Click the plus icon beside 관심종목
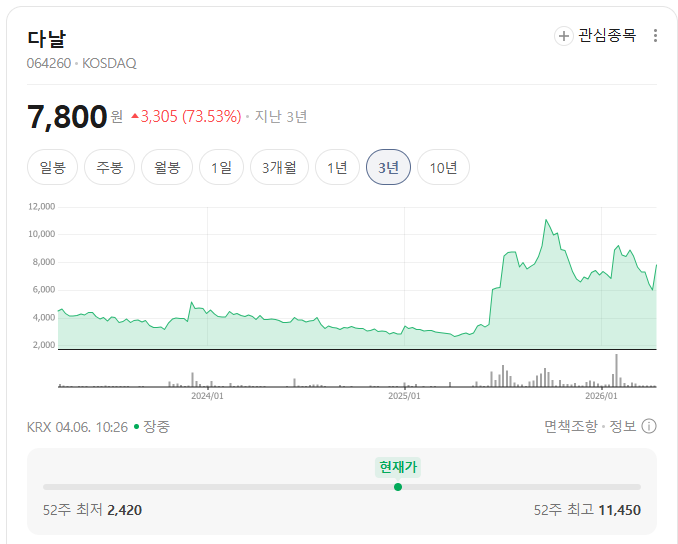The image size is (678, 544). pos(564,36)
